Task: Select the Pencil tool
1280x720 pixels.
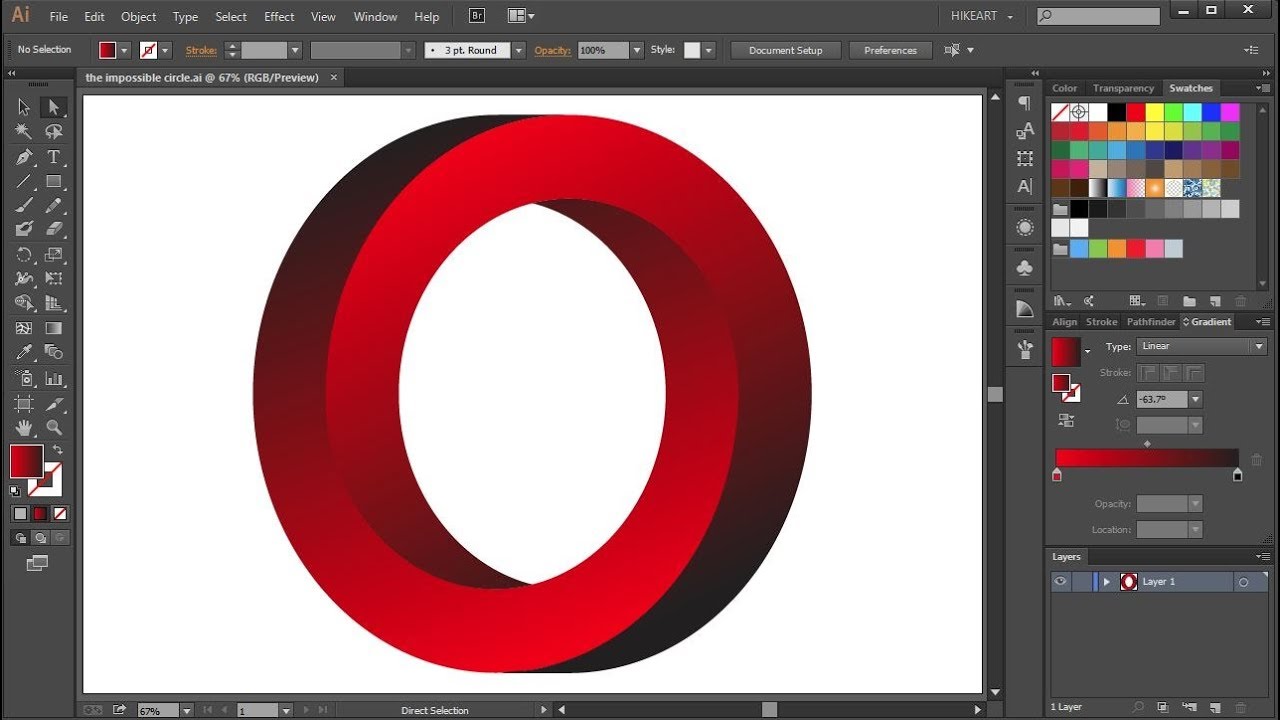Action: [54, 205]
